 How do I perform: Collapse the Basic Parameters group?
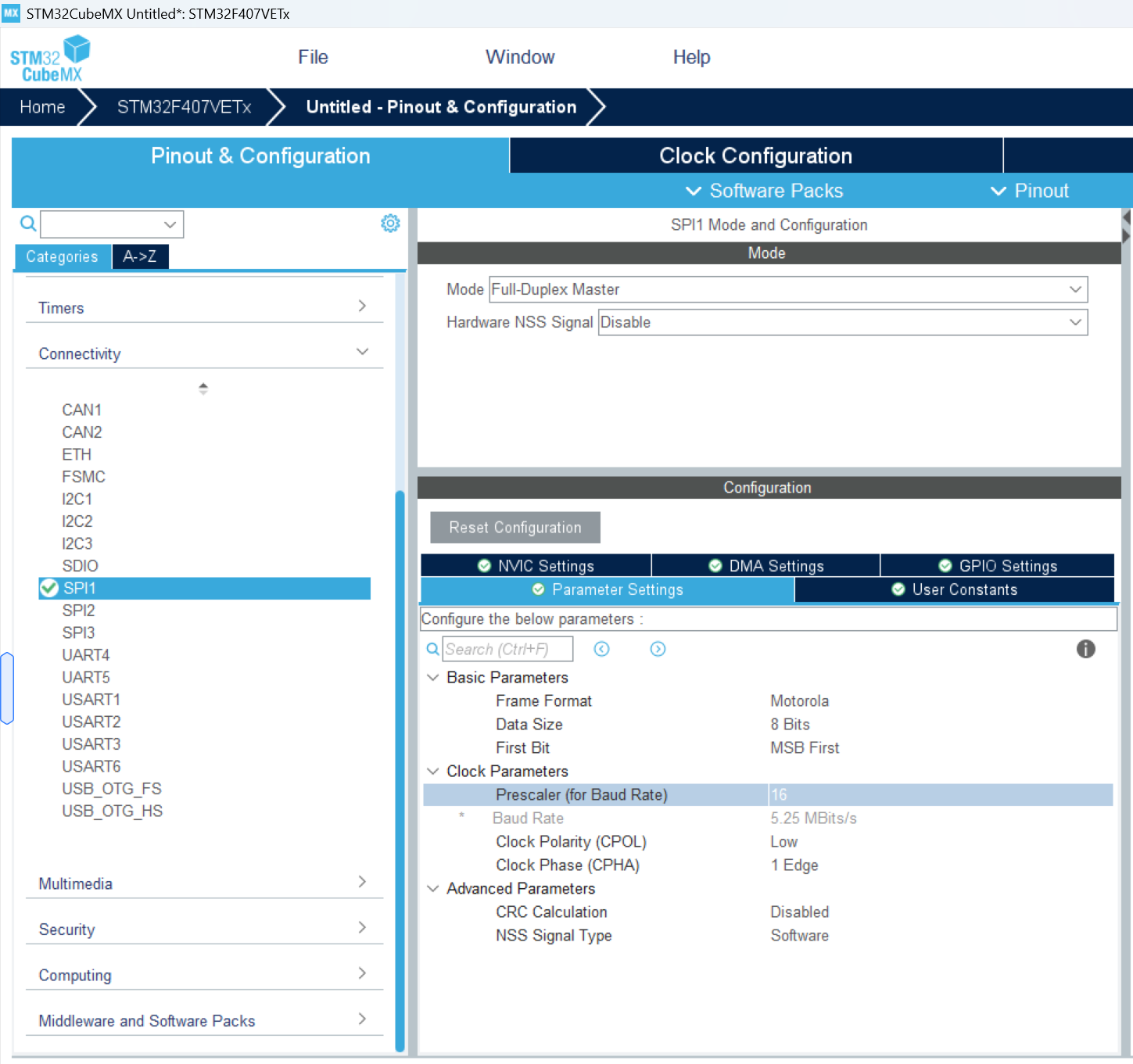click(x=432, y=677)
